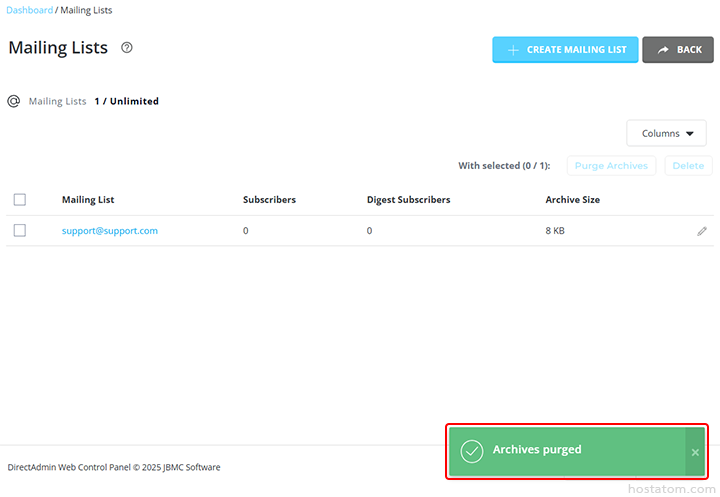
Task: Click the Mailing Lists breadcrumb item
Action: pos(86,10)
